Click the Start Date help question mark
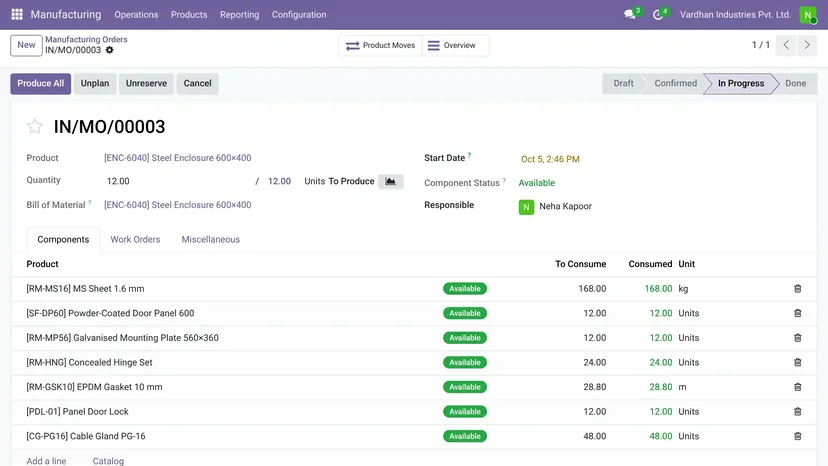 469,155
